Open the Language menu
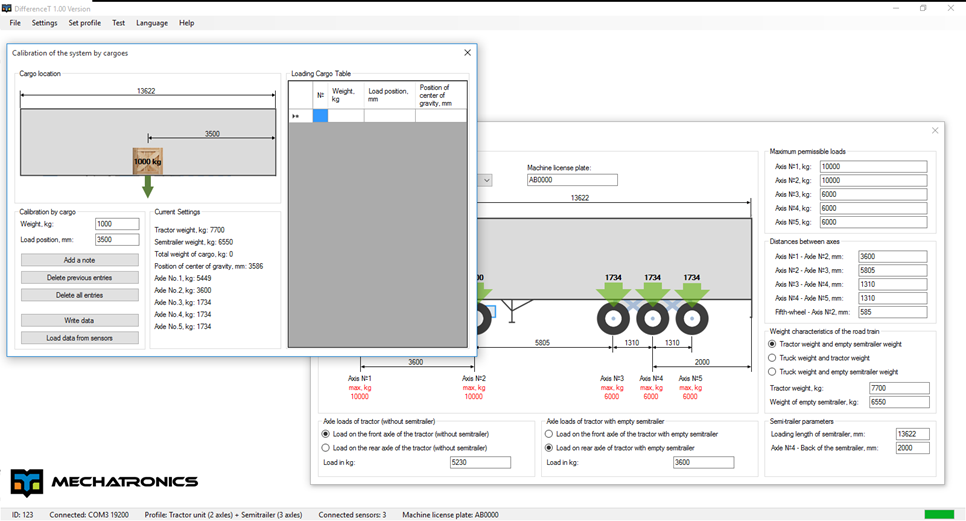This screenshot has height=521, width=966. click(152, 23)
